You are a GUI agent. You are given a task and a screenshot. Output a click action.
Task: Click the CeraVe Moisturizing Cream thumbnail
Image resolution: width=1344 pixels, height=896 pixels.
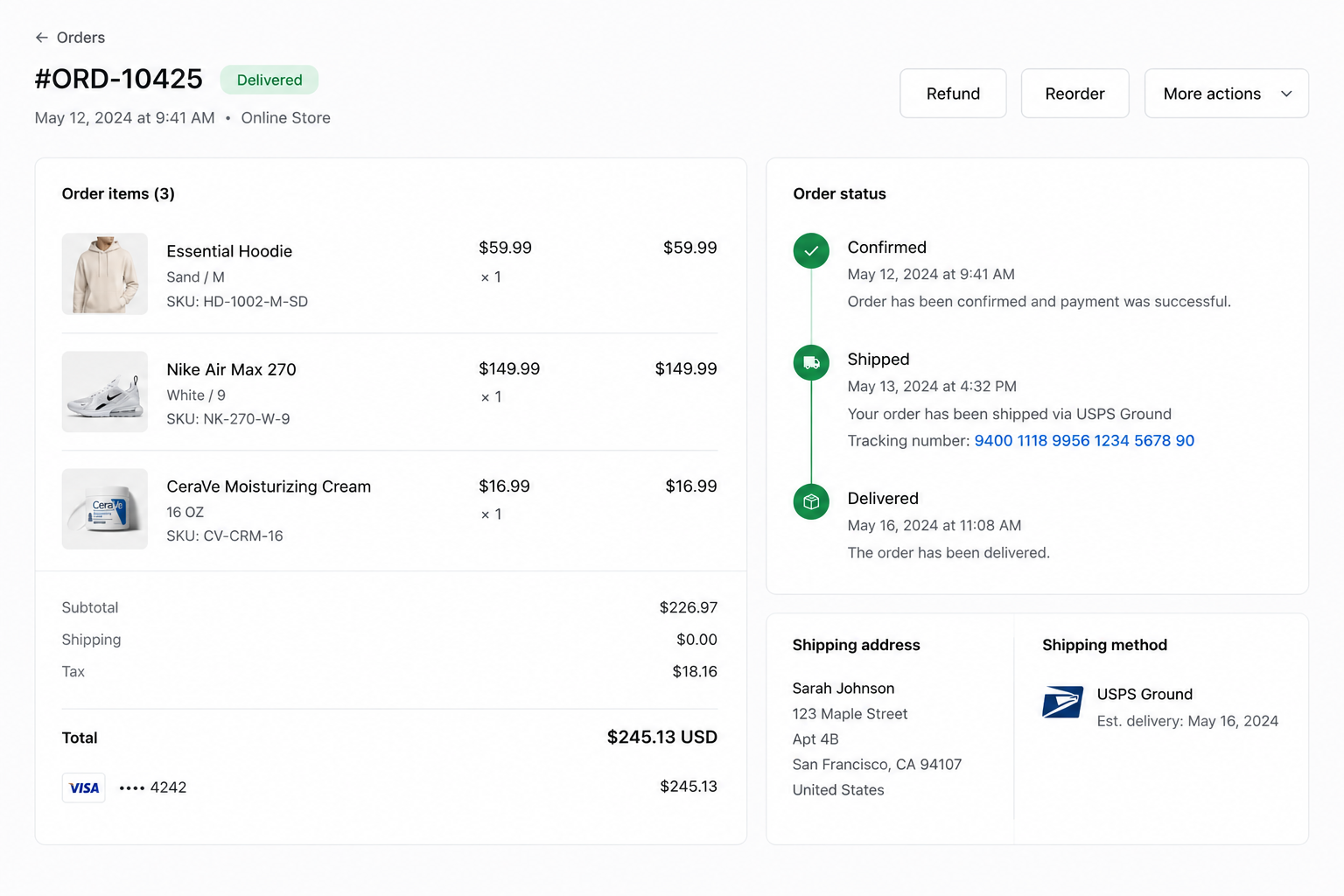(105, 509)
